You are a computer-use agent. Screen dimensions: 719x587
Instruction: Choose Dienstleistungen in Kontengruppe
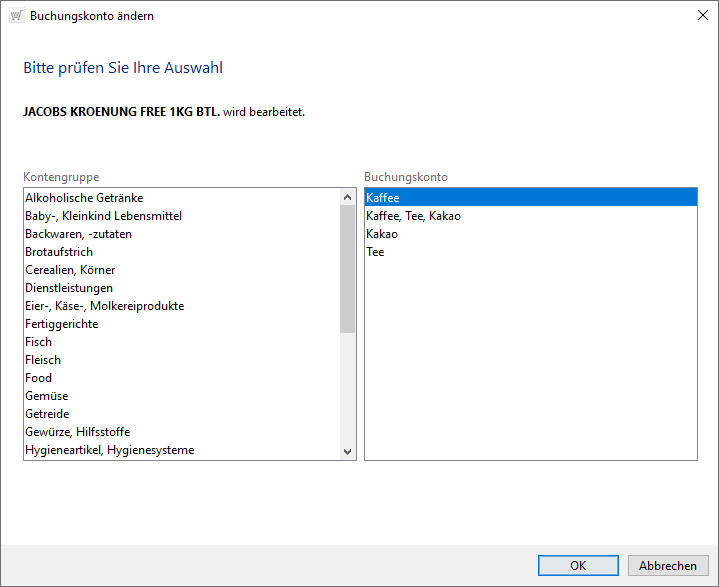tap(69, 288)
